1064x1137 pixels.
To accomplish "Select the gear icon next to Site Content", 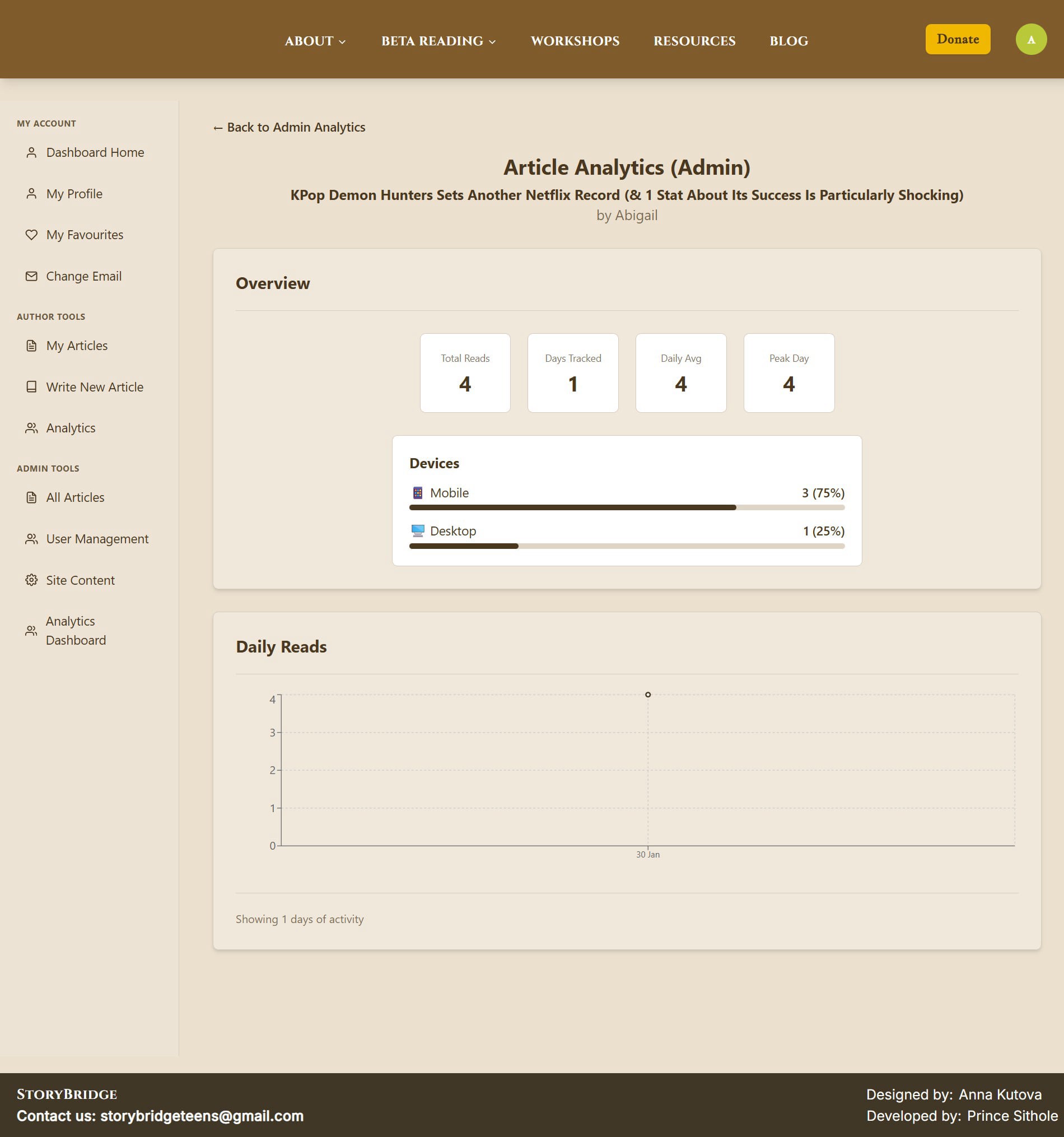I will pyautogui.click(x=31, y=580).
